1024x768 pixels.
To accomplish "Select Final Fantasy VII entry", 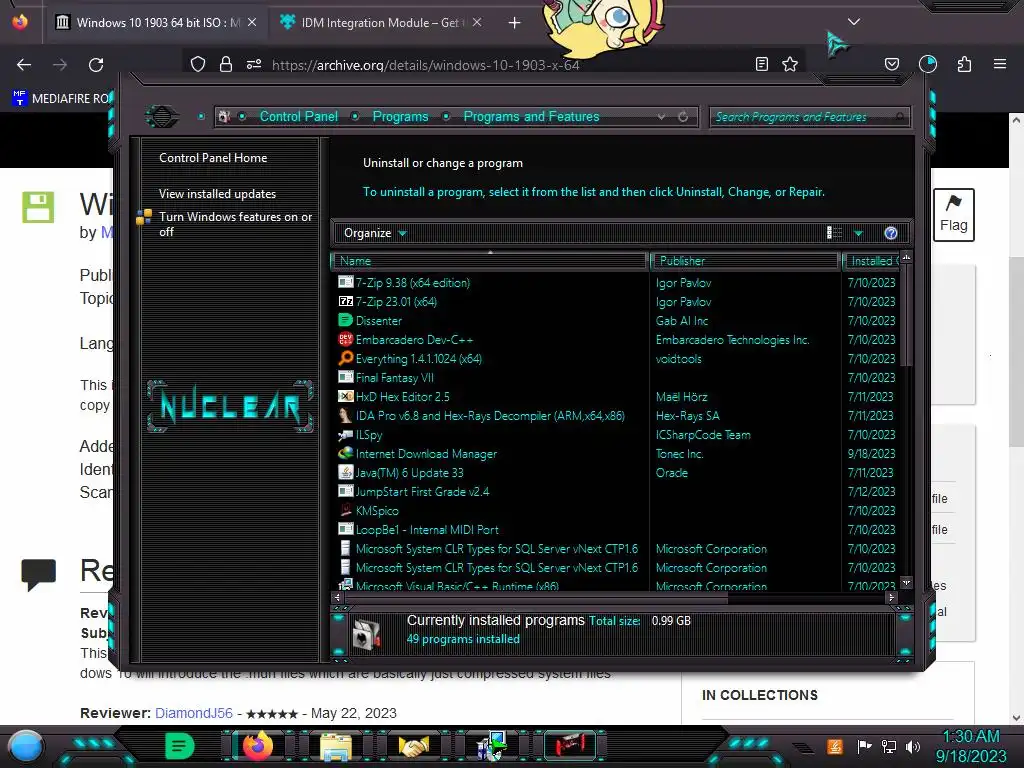I will [394, 377].
